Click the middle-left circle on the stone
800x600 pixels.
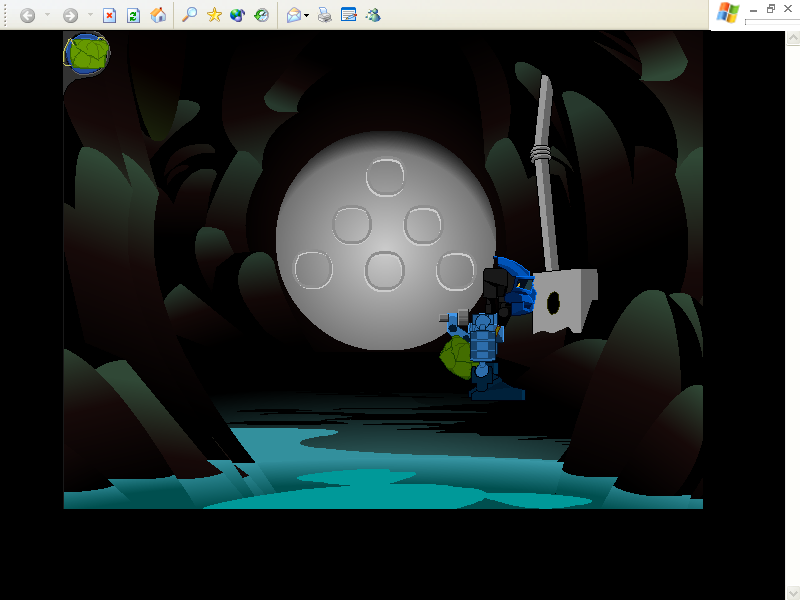[352, 224]
